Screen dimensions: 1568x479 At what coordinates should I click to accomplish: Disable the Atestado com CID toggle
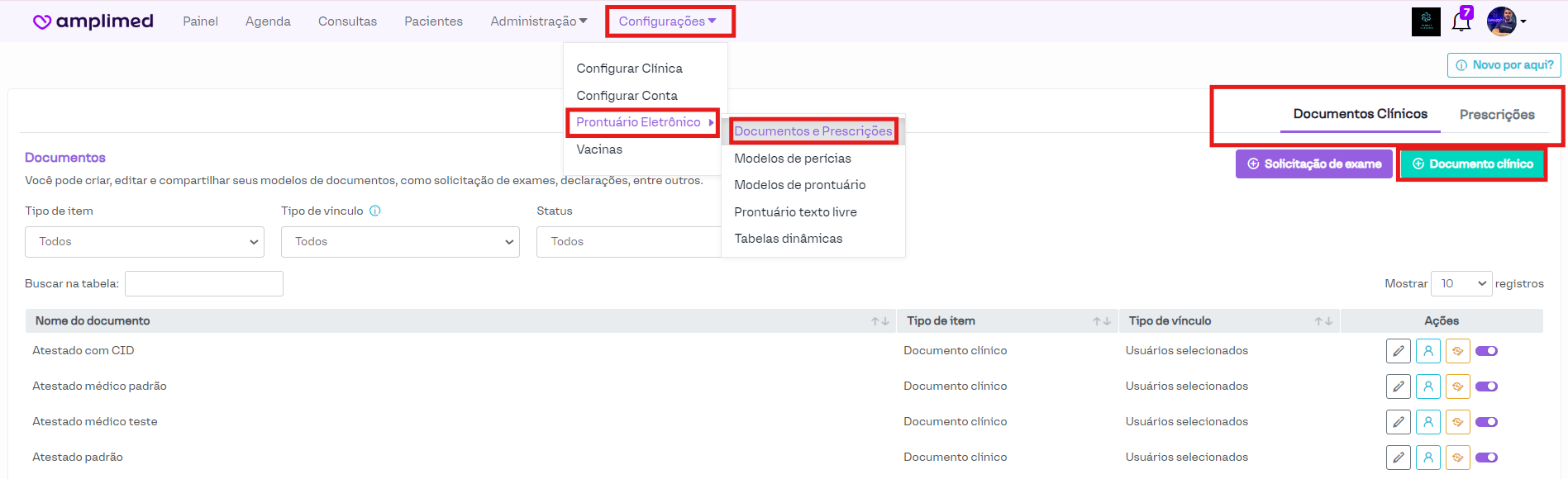point(1486,351)
